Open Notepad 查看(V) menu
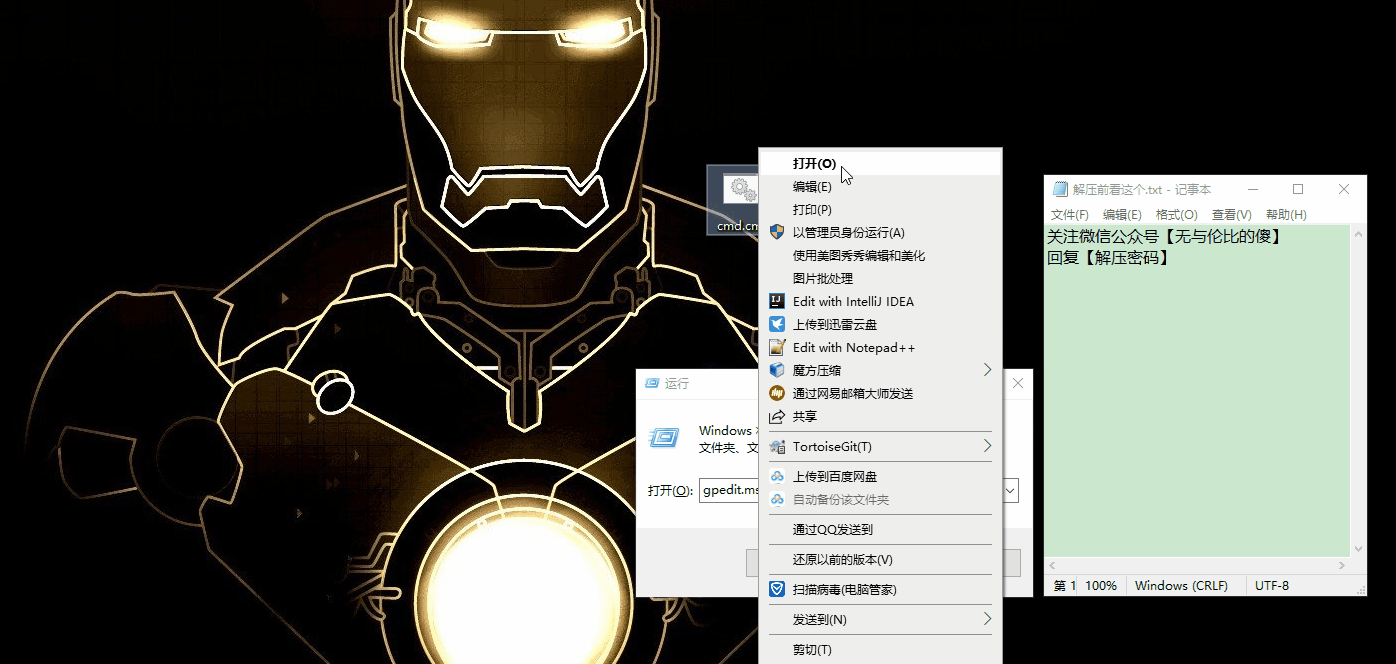This screenshot has width=1396, height=664. [x=1231, y=215]
